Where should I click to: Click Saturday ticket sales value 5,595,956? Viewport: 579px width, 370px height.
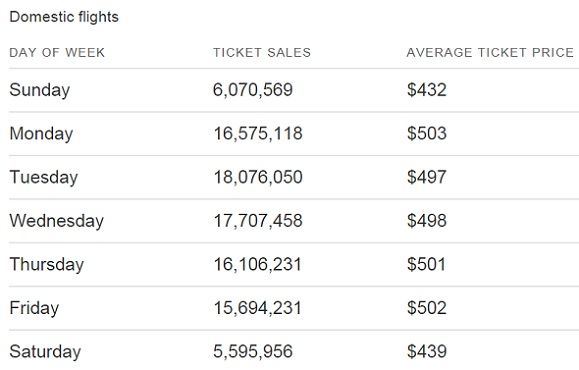253,352
